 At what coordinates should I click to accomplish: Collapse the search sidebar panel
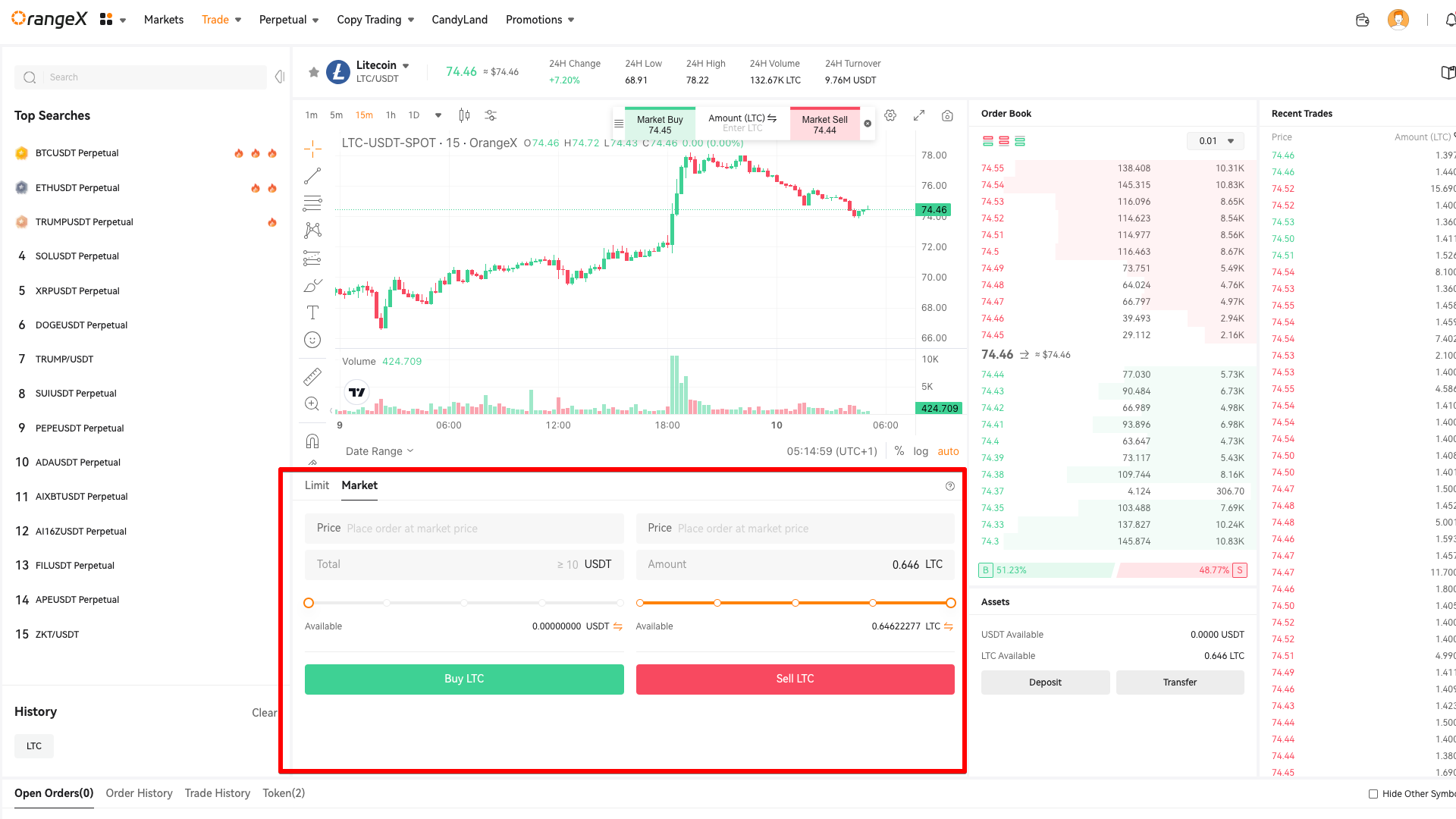[280, 77]
